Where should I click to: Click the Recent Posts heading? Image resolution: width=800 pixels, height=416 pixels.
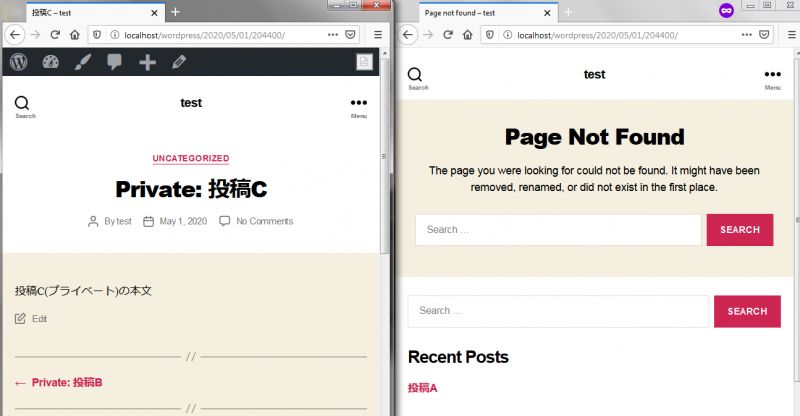(458, 357)
